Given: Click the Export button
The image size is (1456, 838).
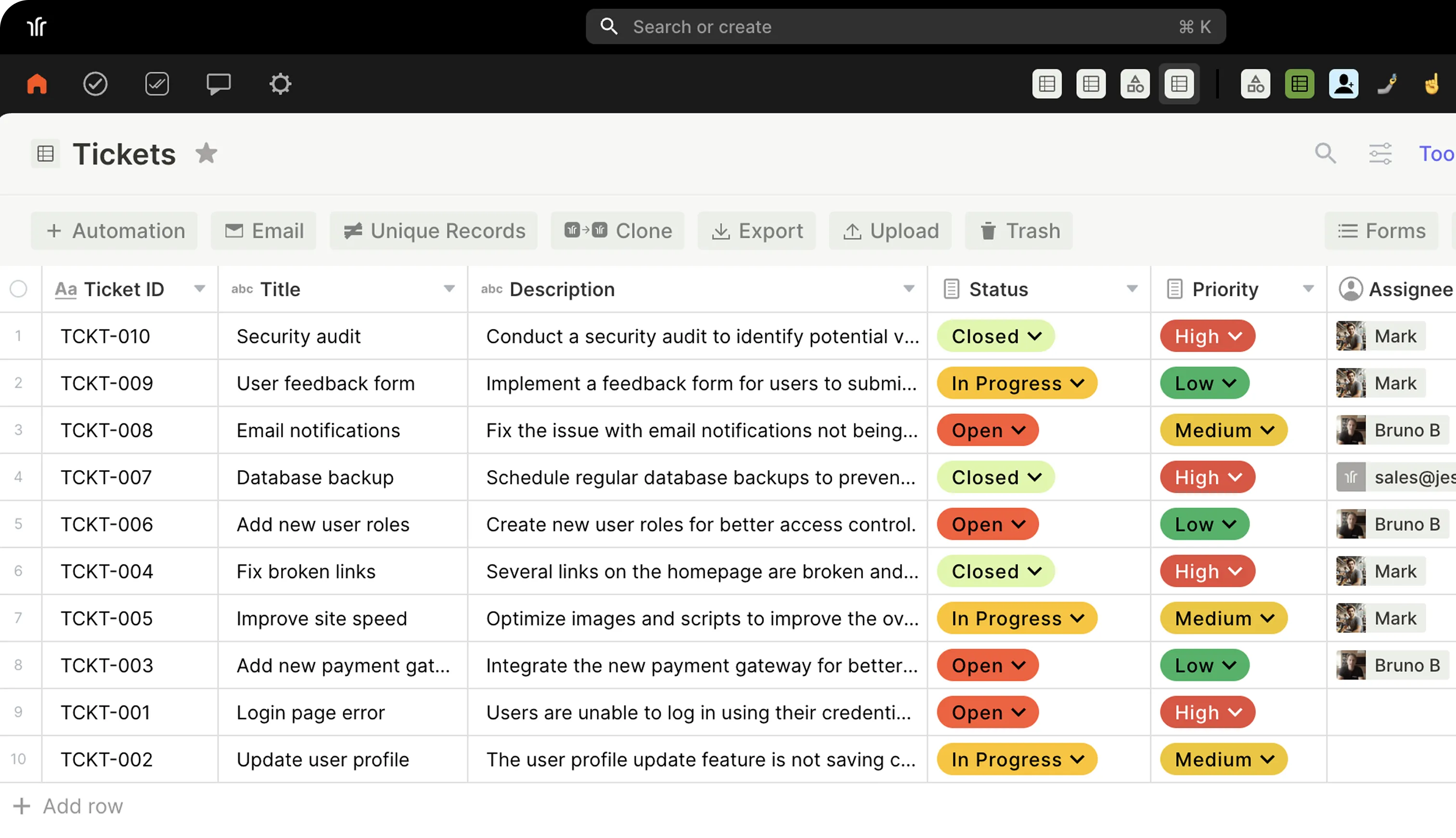Looking at the screenshot, I should pyautogui.click(x=757, y=231).
